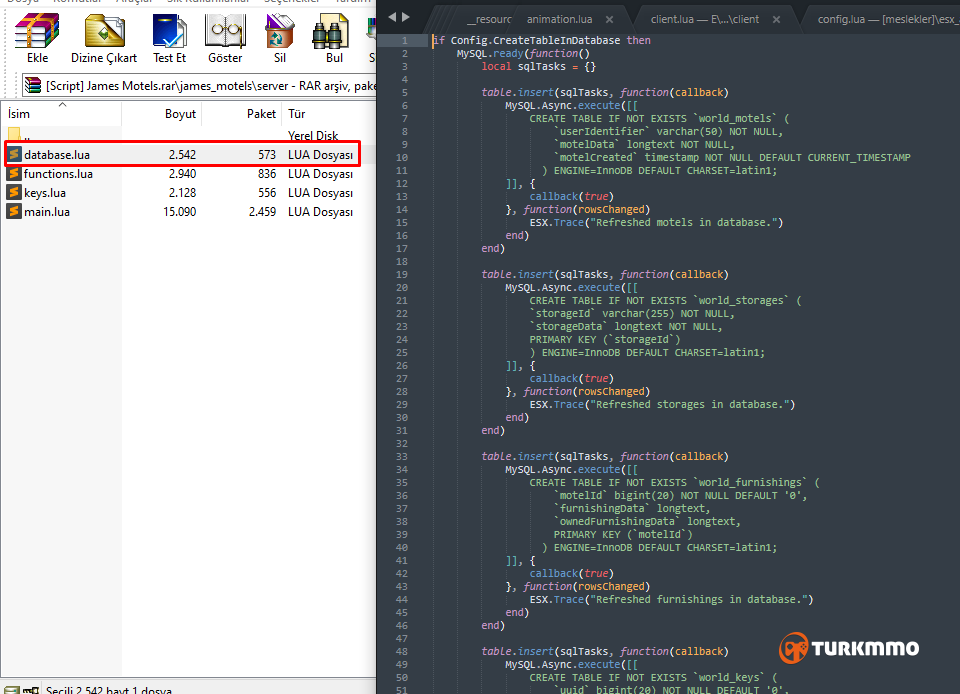The image size is (960, 694).
Task: Close the animation.lua tab
Action: (609, 20)
